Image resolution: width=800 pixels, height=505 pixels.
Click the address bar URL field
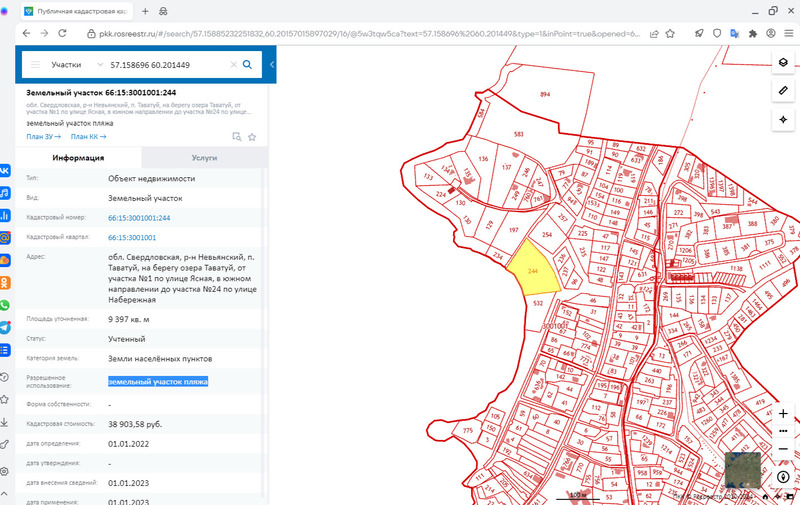pyautogui.click(x=369, y=34)
